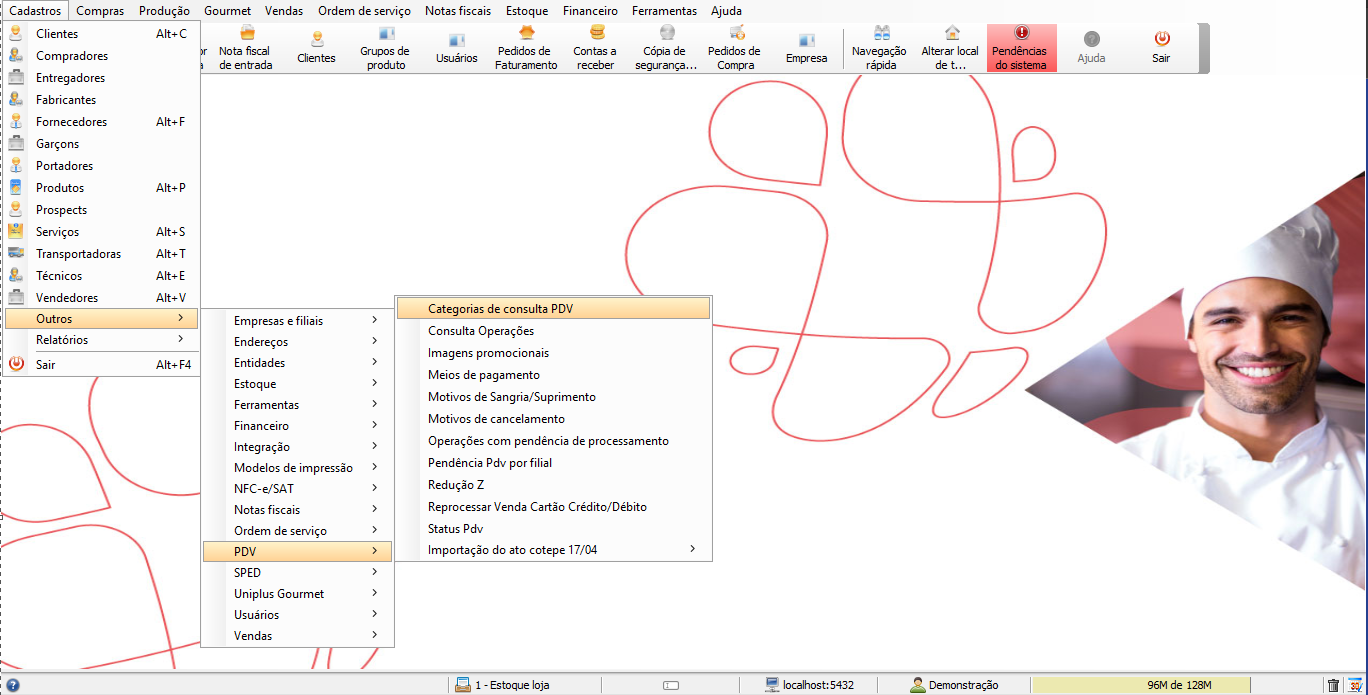Screen dimensions: 1368x695
Task: Open the Gourmet menu bar item
Action: point(227,11)
